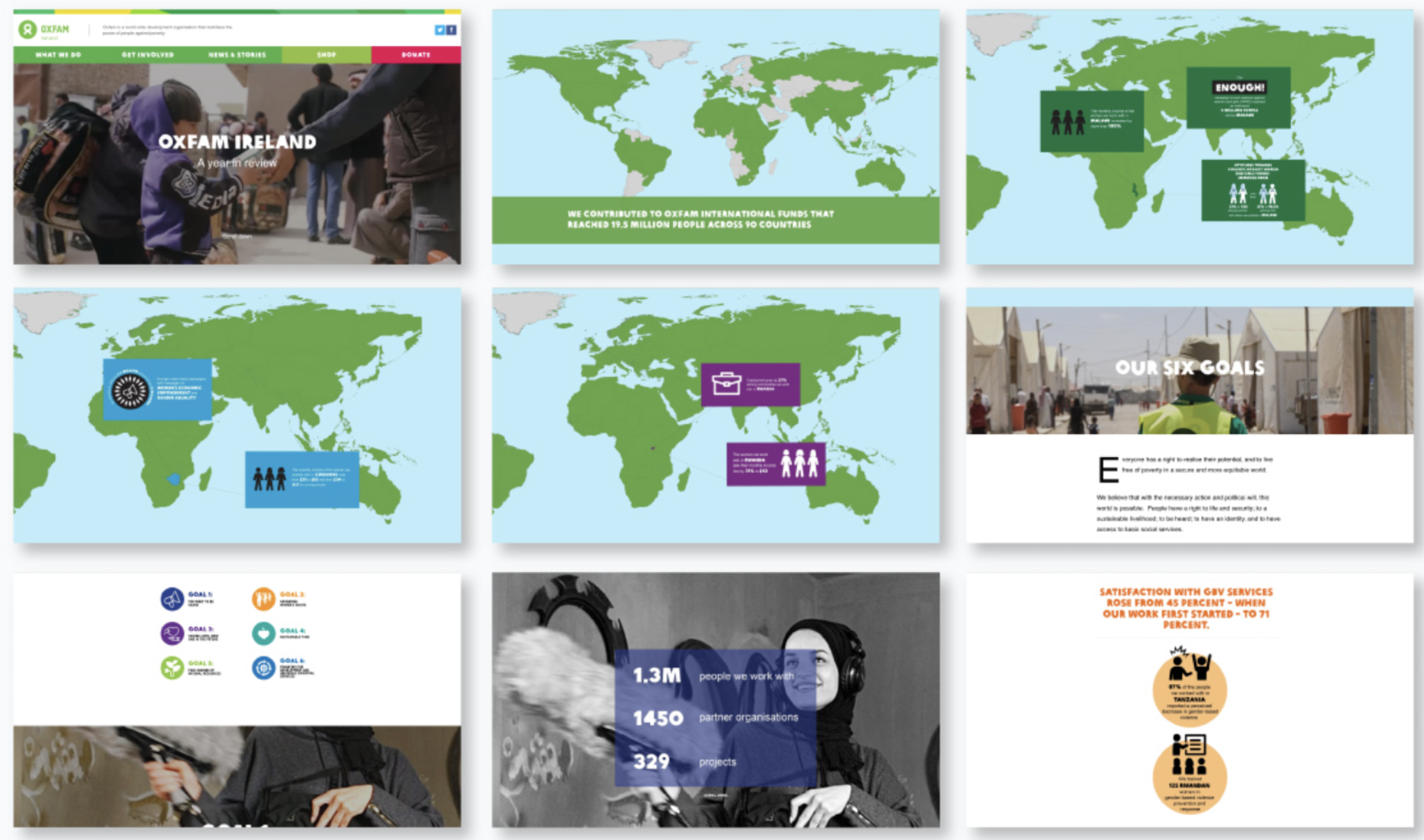Click the Oxfam Ireland hero title
Image resolution: width=1424 pixels, height=840 pixels.
click(x=237, y=142)
